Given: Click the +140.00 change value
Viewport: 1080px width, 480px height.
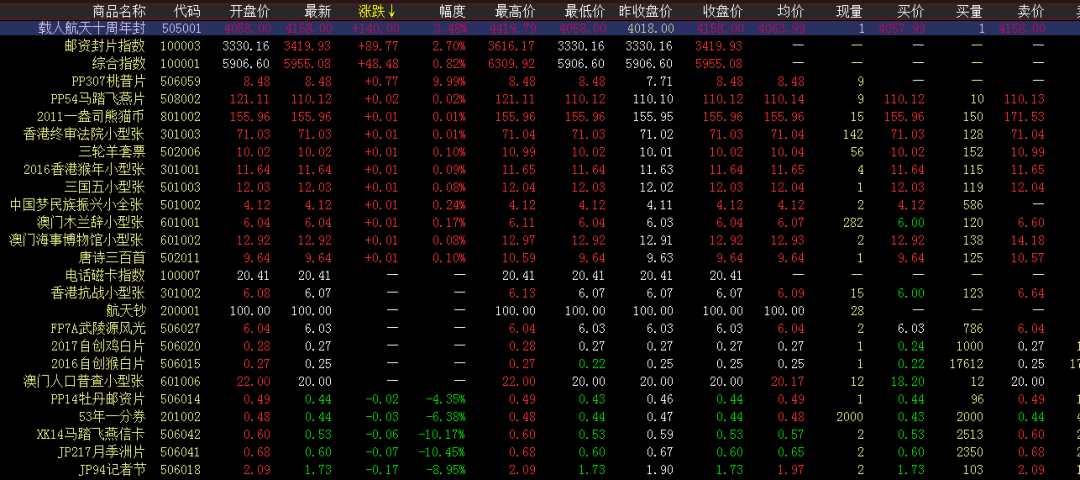Looking at the screenshot, I should pyautogui.click(x=375, y=28).
